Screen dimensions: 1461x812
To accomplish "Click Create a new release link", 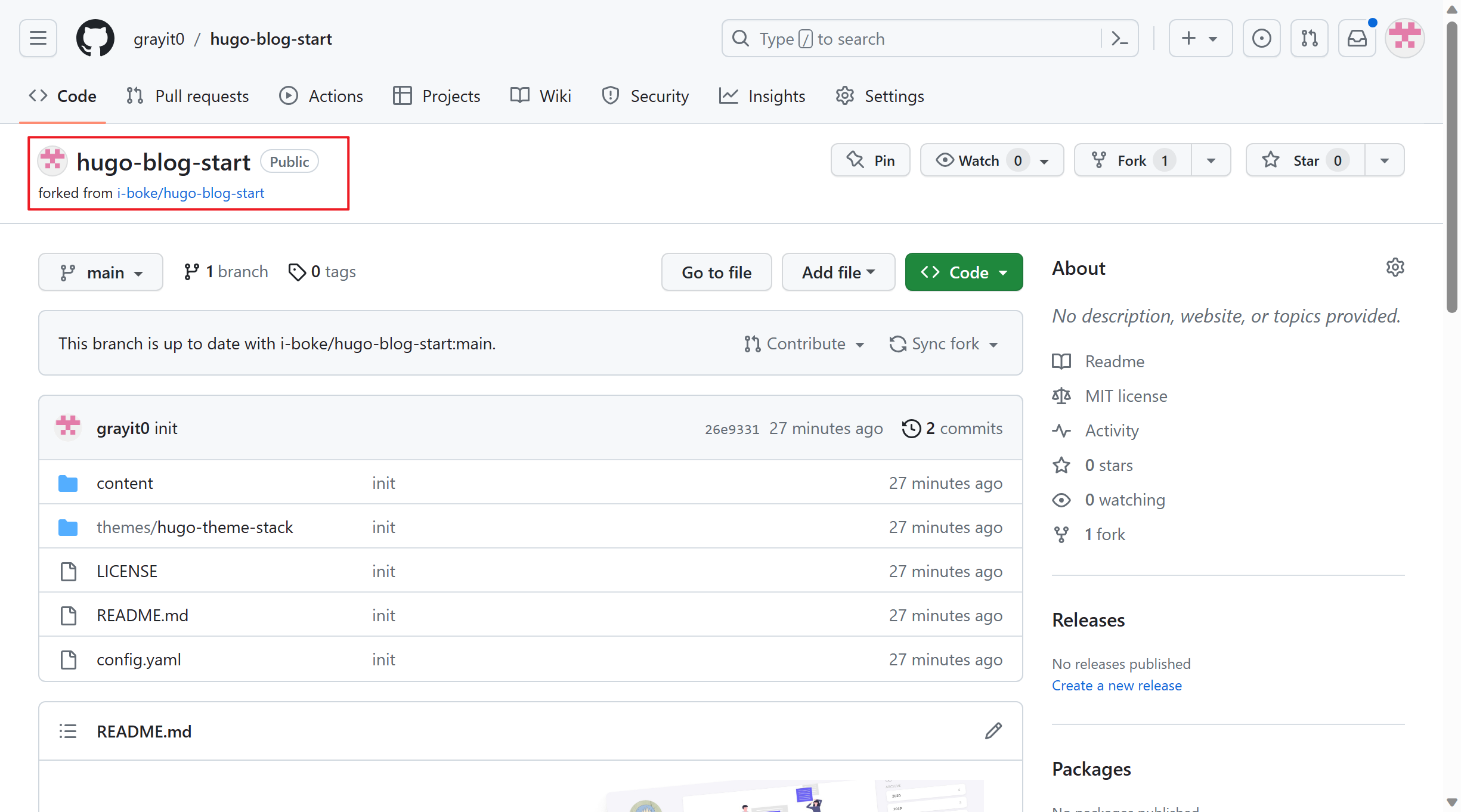I will point(1116,685).
